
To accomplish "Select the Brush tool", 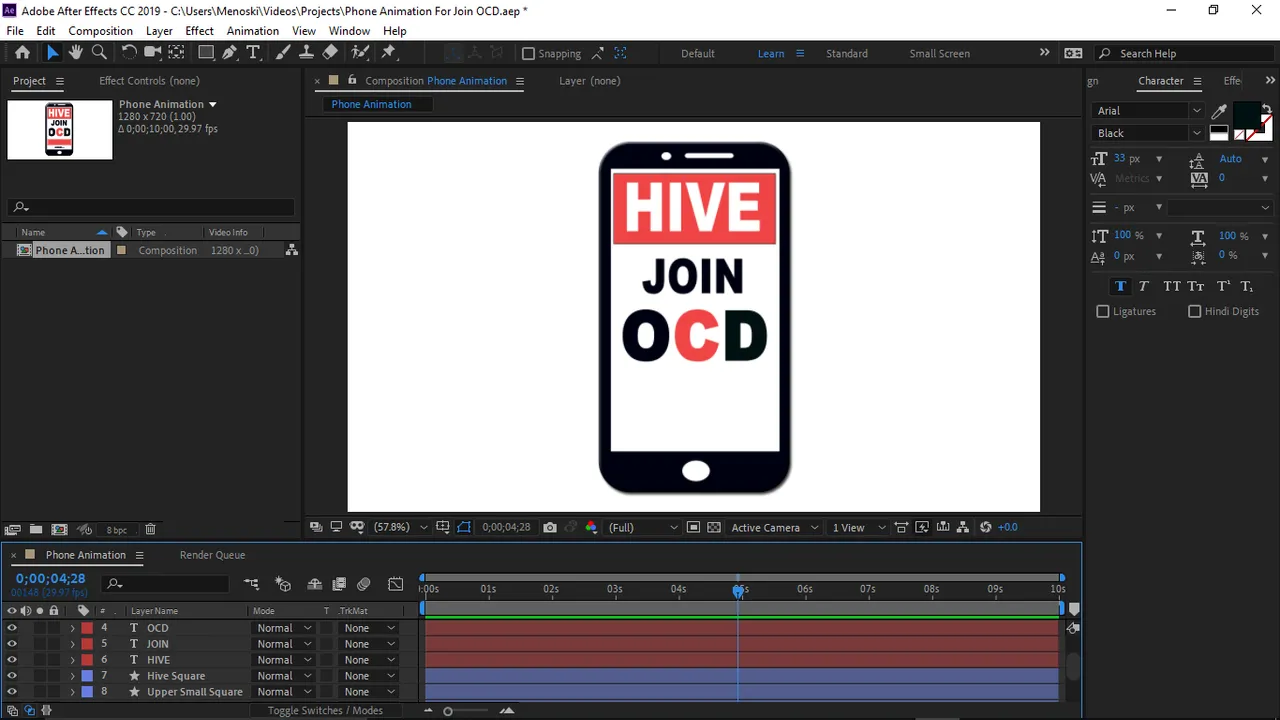I will coord(283,53).
